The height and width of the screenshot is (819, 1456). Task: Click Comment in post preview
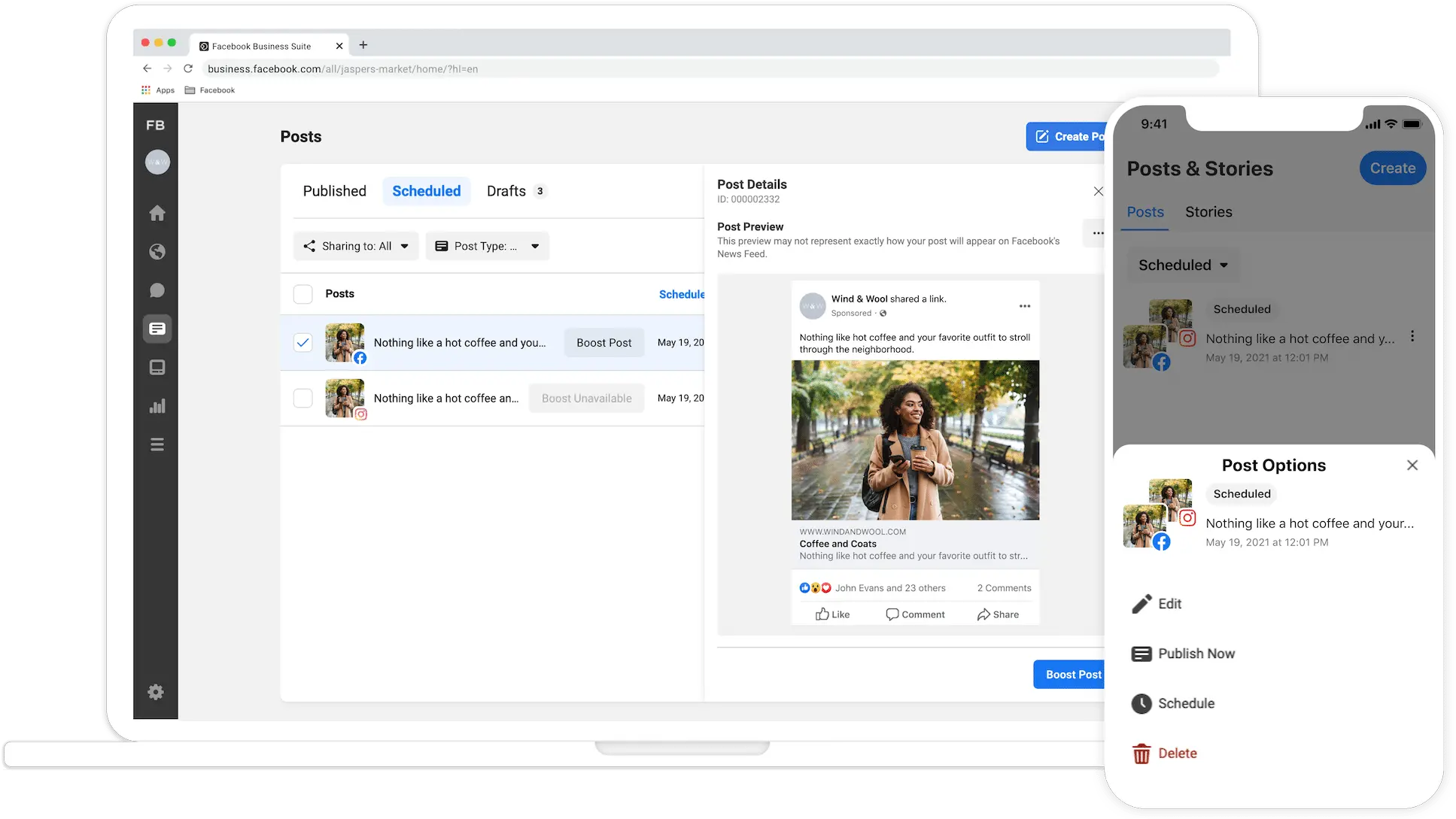(x=915, y=614)
